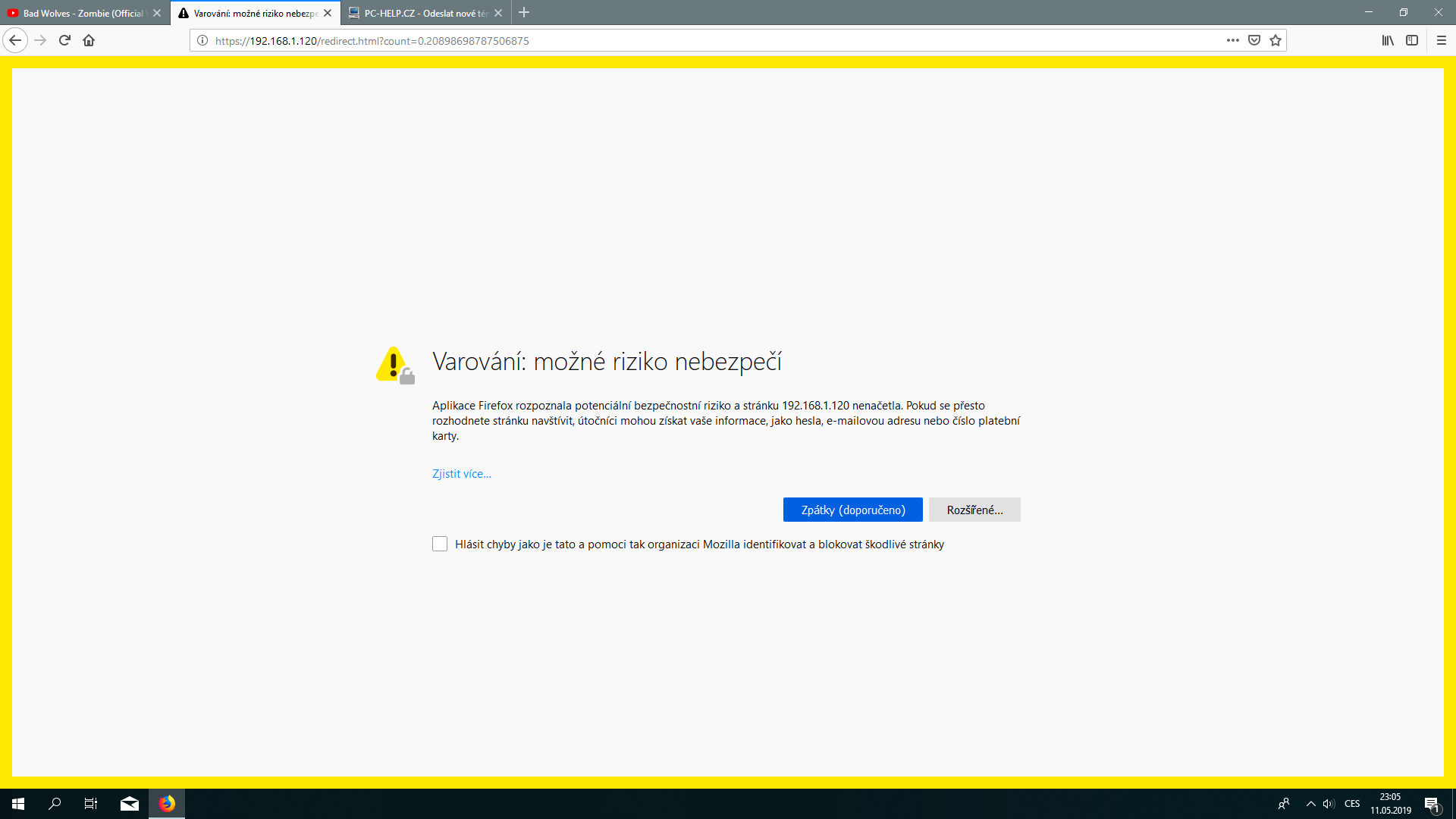Expand hidden system tray icons
This screenshot has width=1456, height=819.
tap(1310, 804)
